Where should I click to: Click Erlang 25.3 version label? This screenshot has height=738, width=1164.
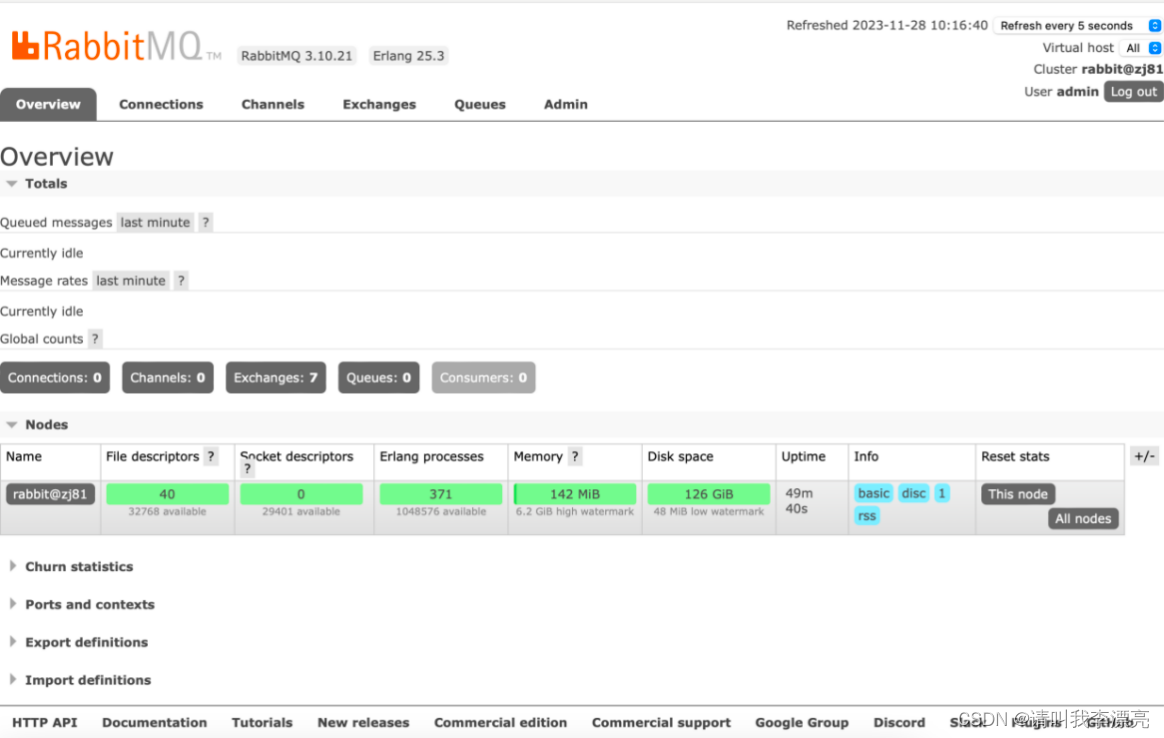pyautogui.click(x=408, y=56)
